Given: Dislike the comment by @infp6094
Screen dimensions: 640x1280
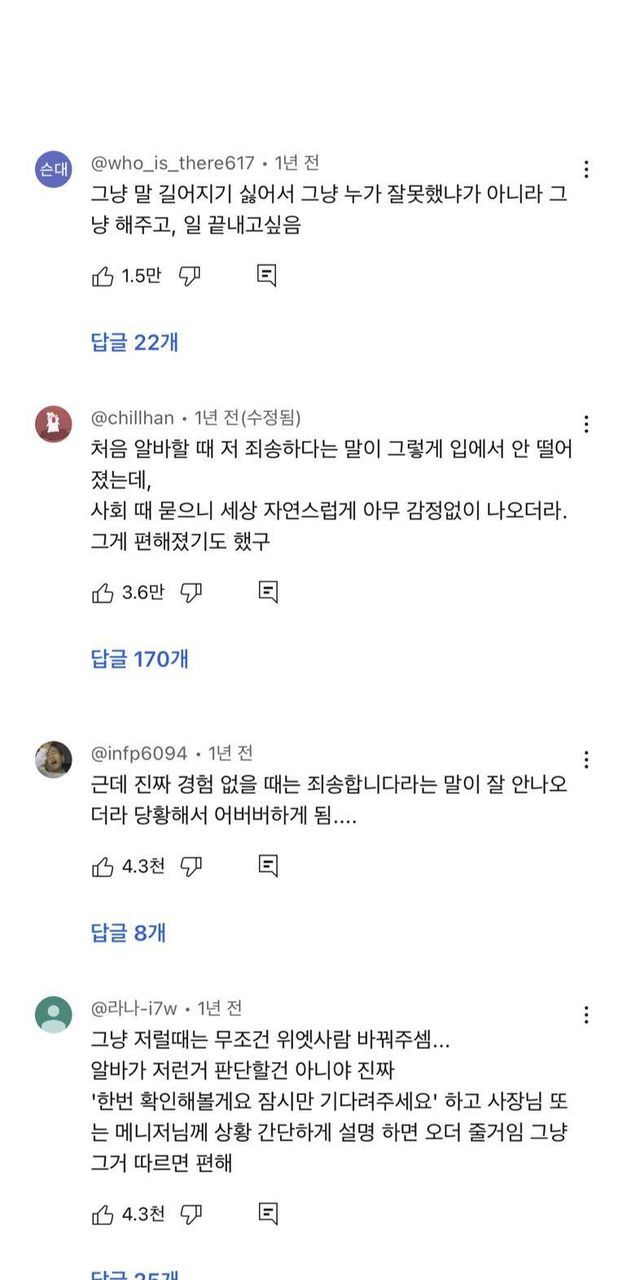Looking at the screenshot, I should coord(191,867).
